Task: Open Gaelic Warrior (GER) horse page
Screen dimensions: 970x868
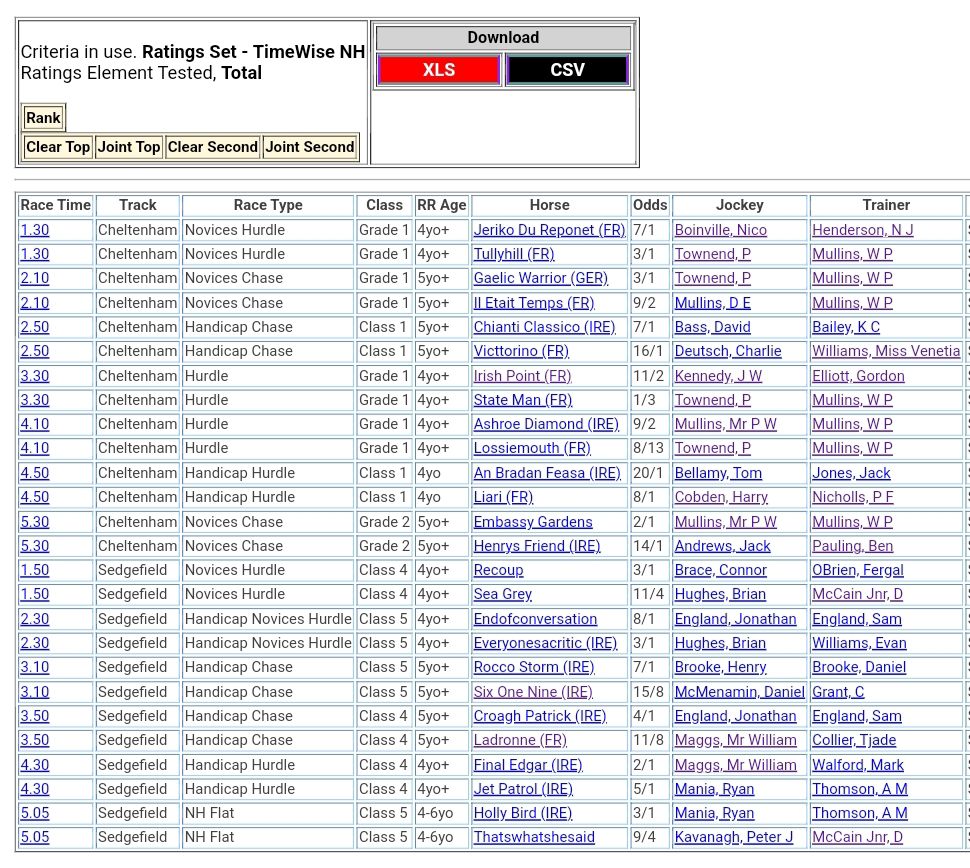Action: [540, 278]
